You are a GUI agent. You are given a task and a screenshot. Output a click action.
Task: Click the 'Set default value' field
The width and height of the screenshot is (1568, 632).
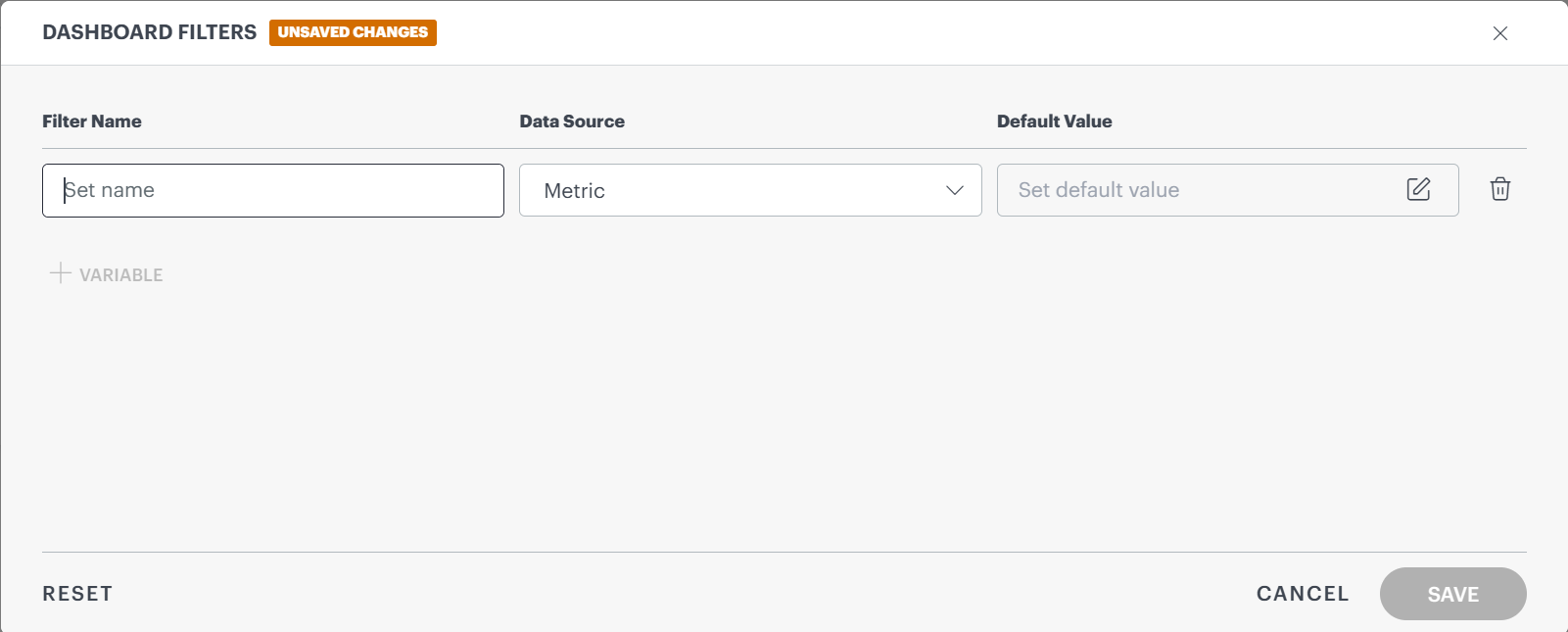pos(1200,190)
